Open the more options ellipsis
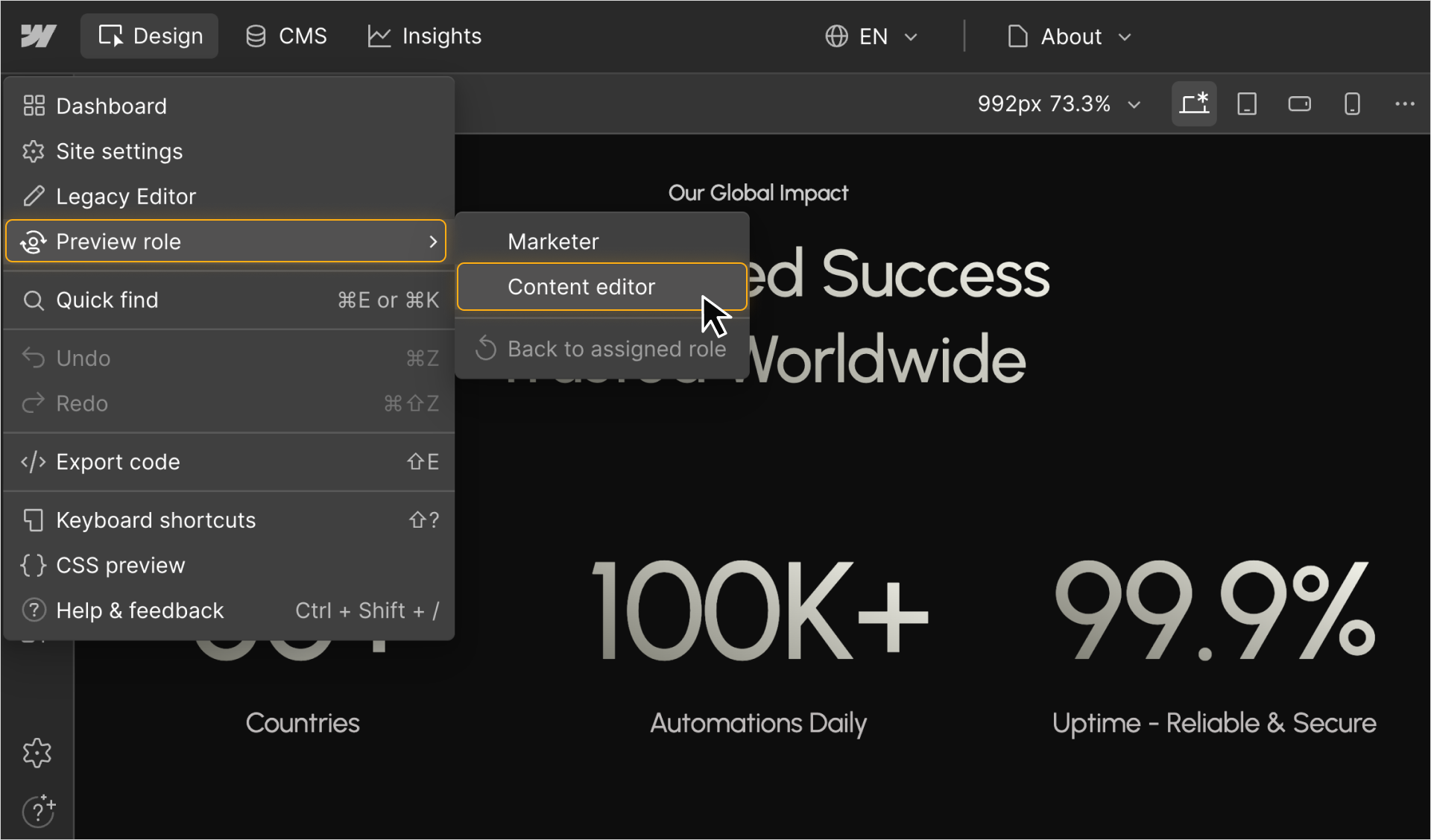 coord(1404,104)
